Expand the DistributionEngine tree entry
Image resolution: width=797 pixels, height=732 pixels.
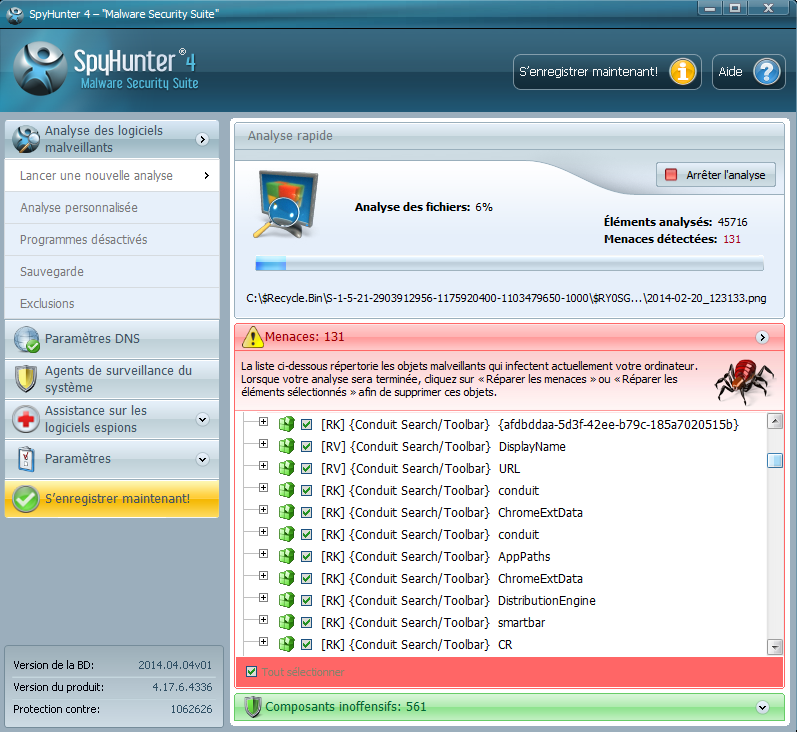(263, 600)
